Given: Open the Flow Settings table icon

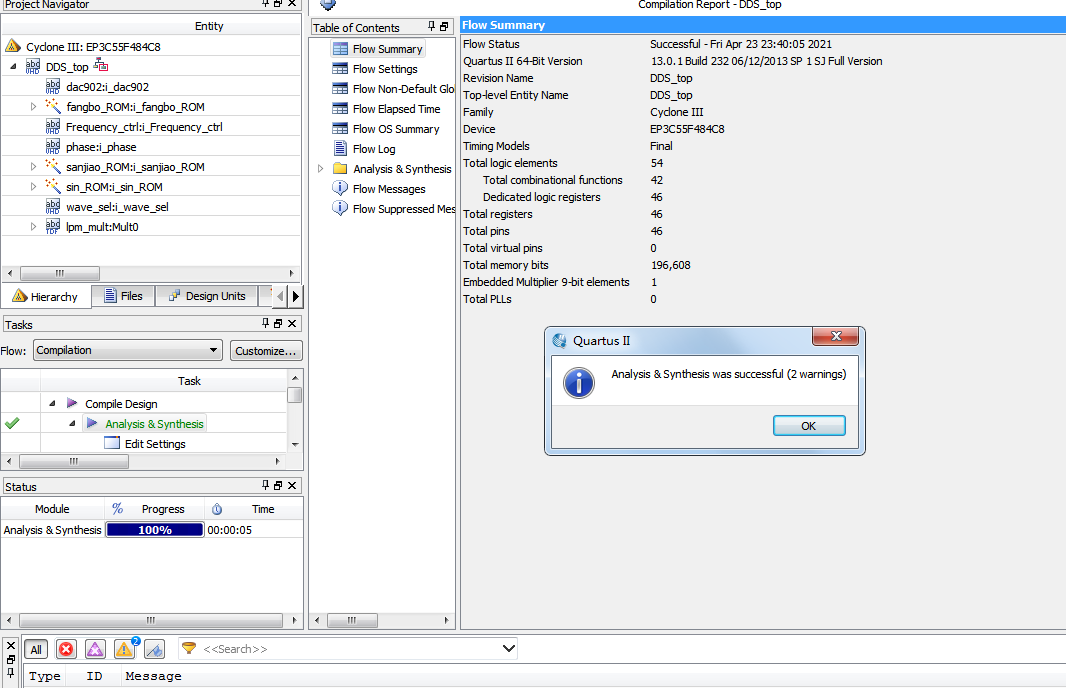Looking at the screenshot, I should click(340, 69).
